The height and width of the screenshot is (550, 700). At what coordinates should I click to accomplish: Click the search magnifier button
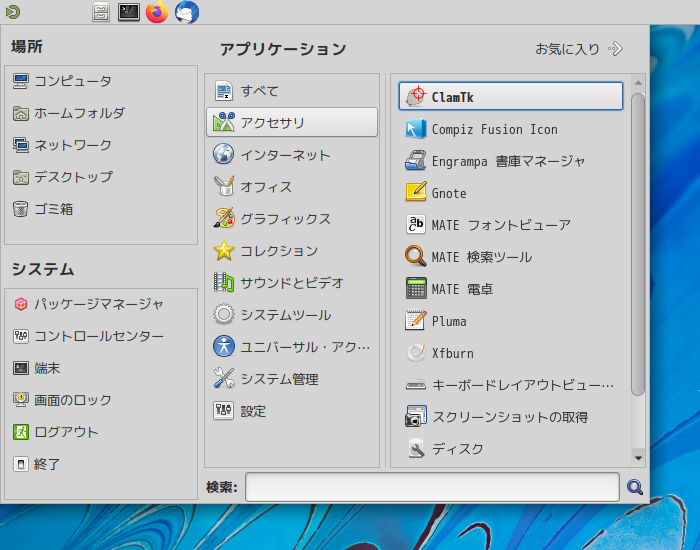coord(634,487)
